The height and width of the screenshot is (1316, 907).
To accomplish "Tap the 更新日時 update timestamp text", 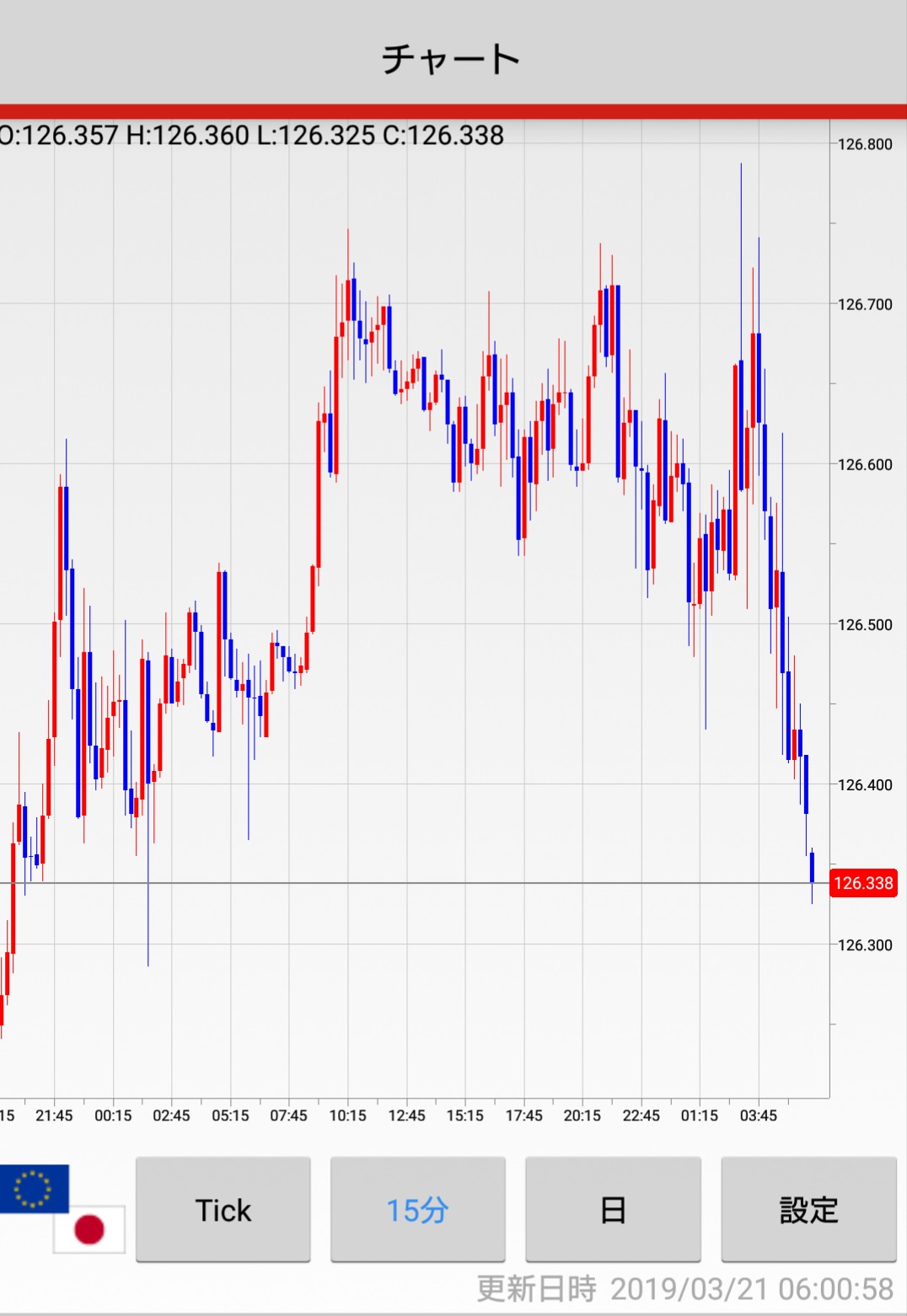I will coord(684,1289).
